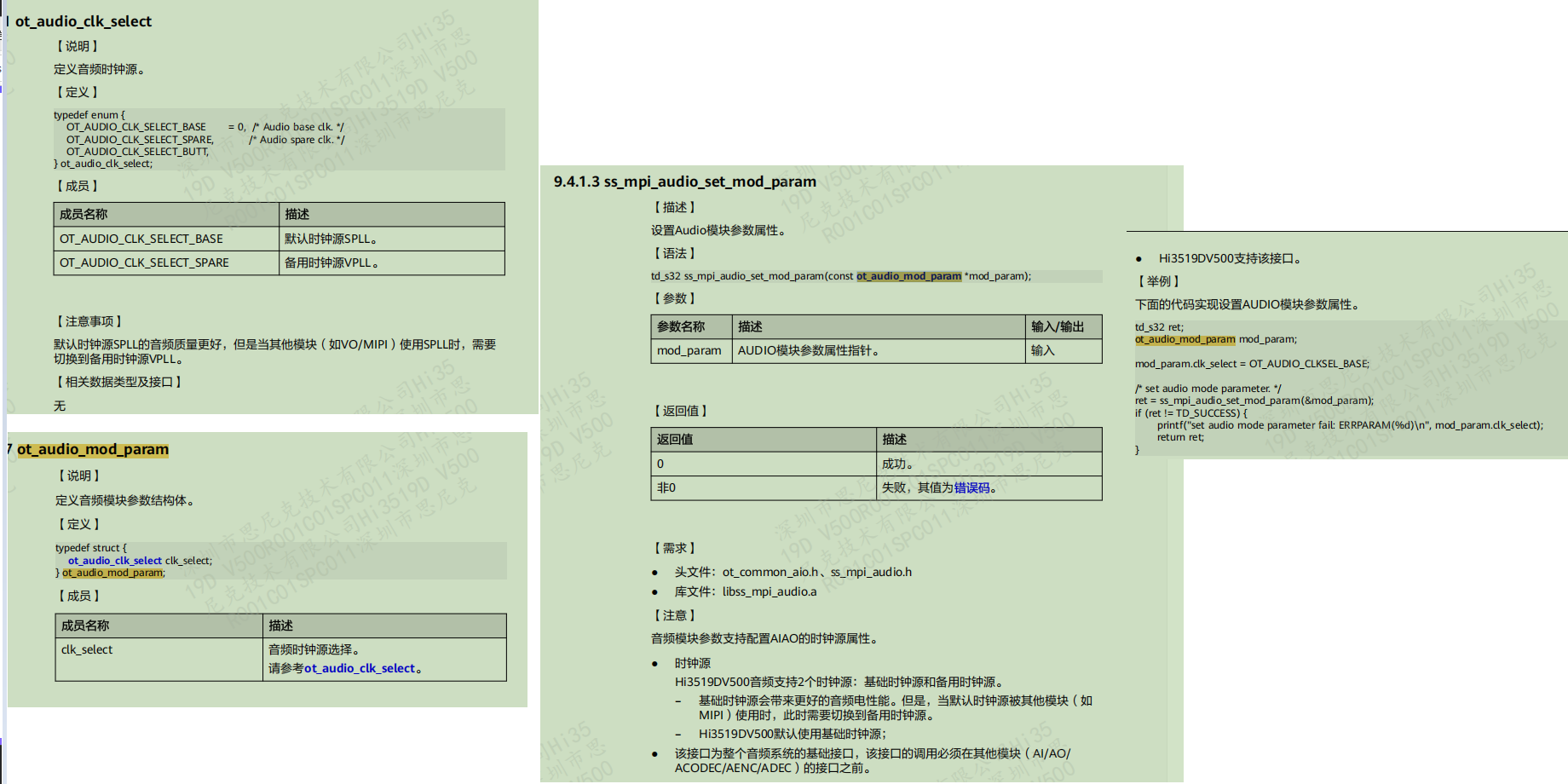
Task: Click the /* set audio mode parameter. */ comment
Action: point(1208,389)
